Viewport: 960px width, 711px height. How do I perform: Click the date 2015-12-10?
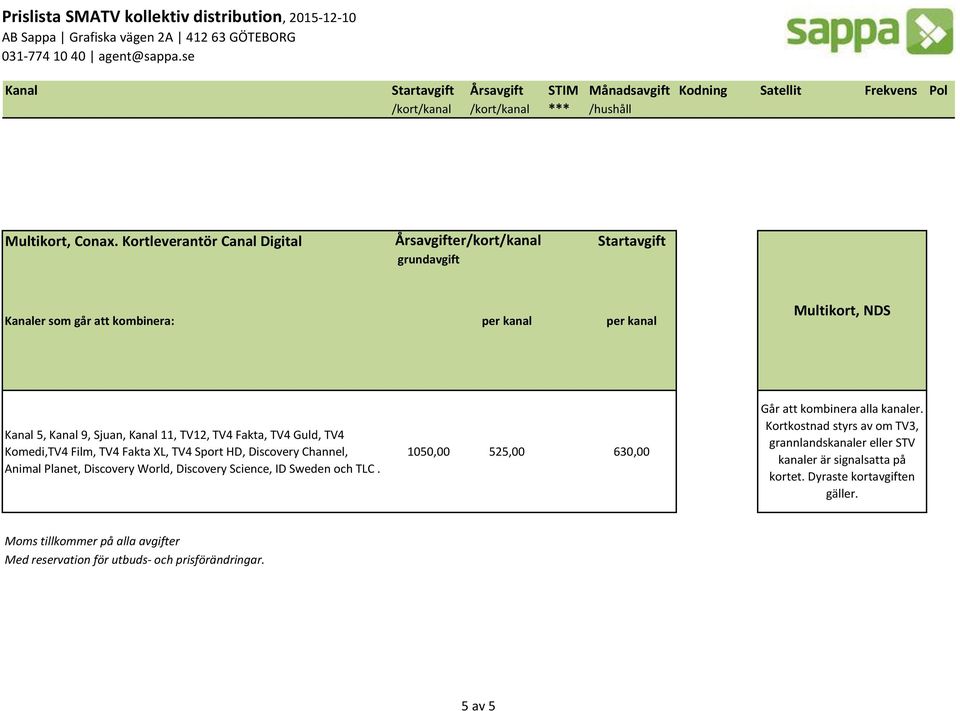click(323, 18)
